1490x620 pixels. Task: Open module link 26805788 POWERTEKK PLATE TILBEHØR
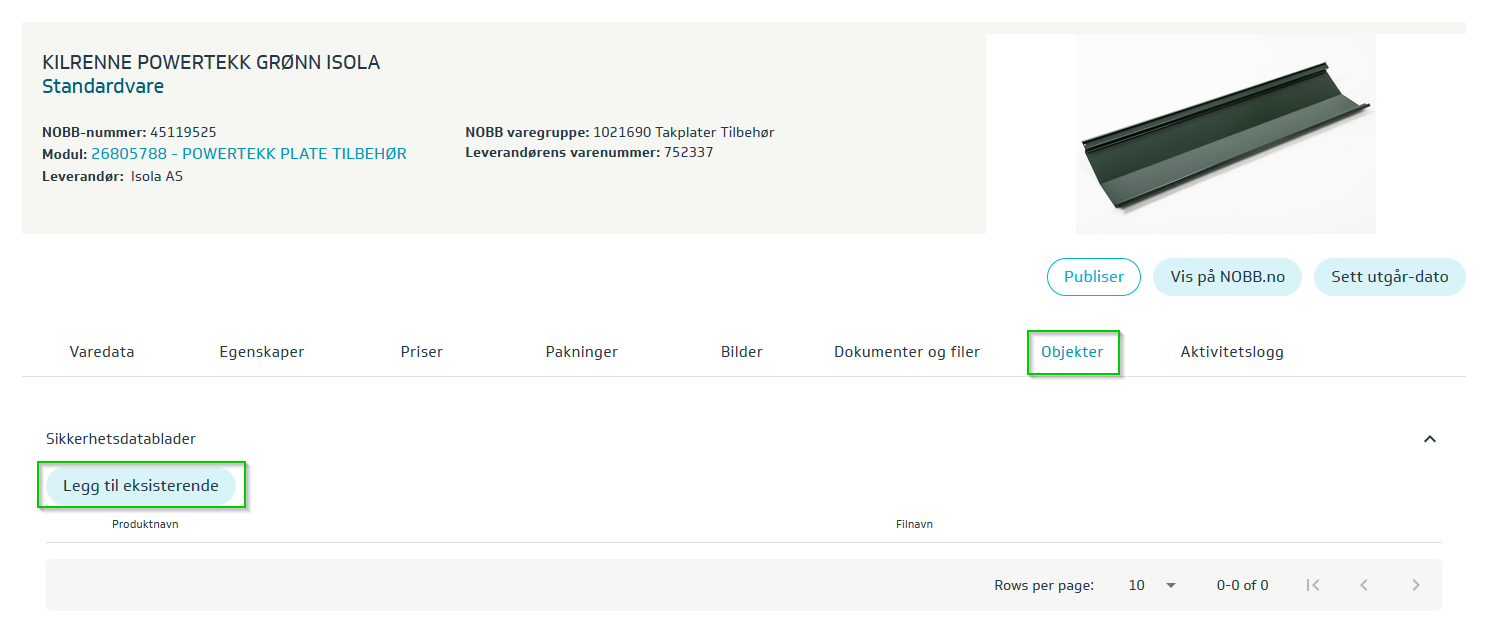(249, 154)
